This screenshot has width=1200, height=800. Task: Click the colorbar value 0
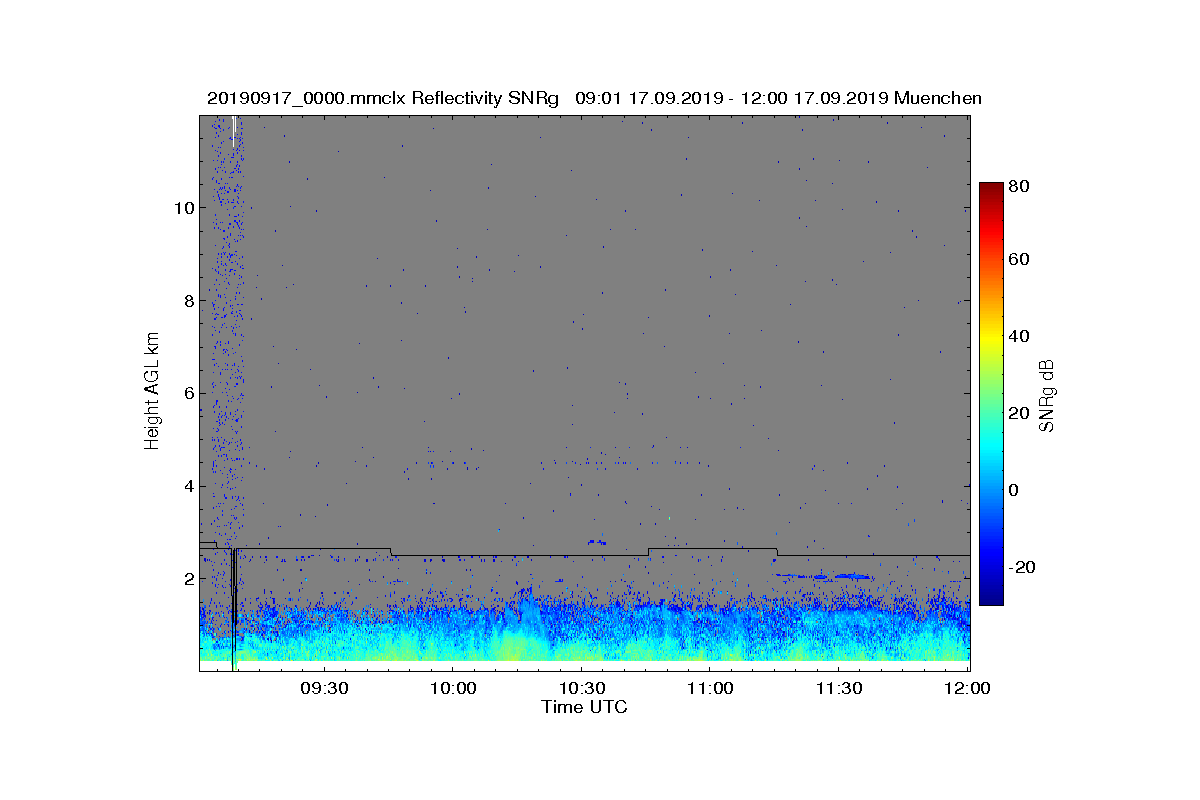click(x=1015, y=490)
